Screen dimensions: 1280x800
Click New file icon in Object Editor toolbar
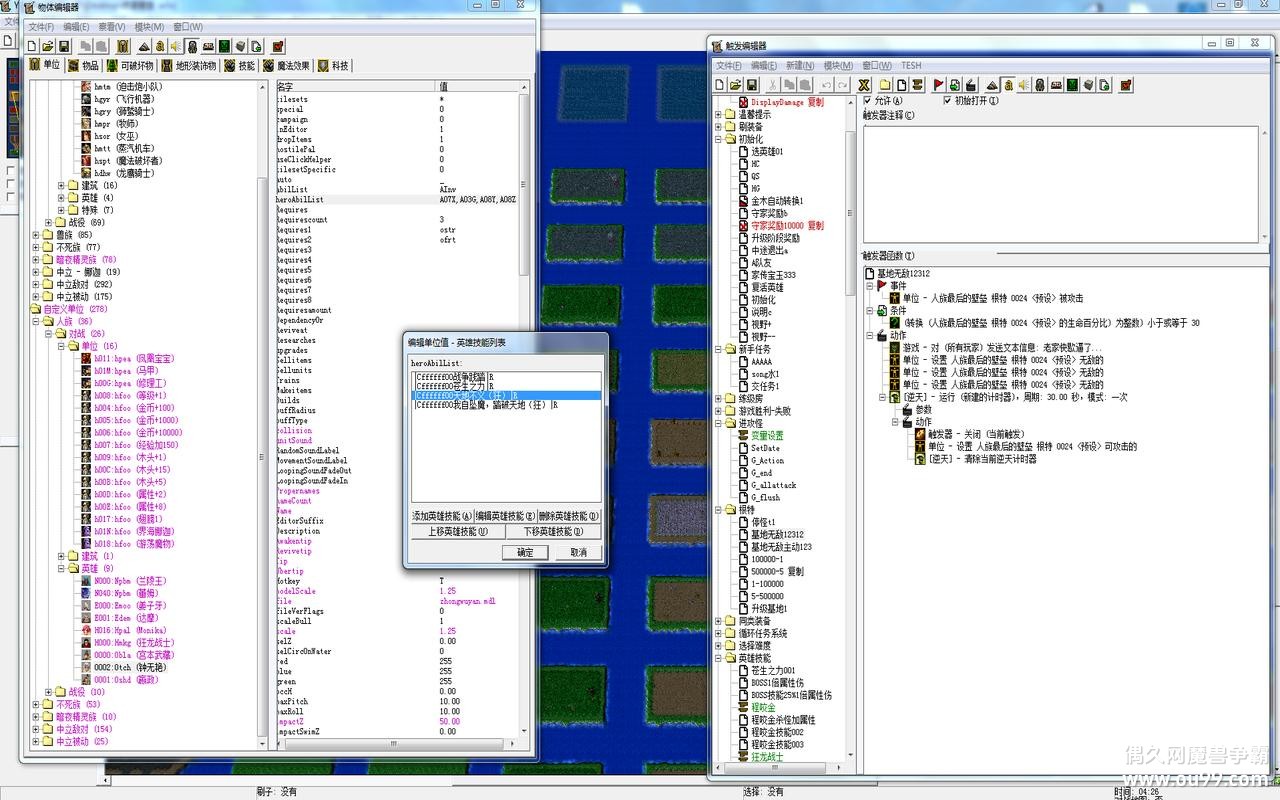(x=33, y=46)
